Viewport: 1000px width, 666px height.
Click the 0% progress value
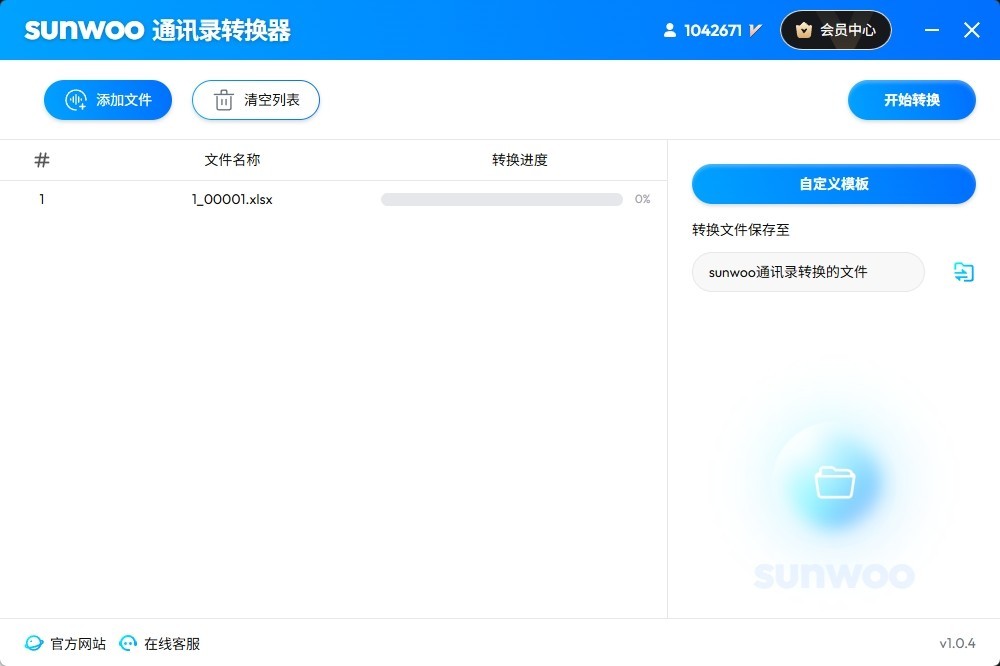coord(642,200)
